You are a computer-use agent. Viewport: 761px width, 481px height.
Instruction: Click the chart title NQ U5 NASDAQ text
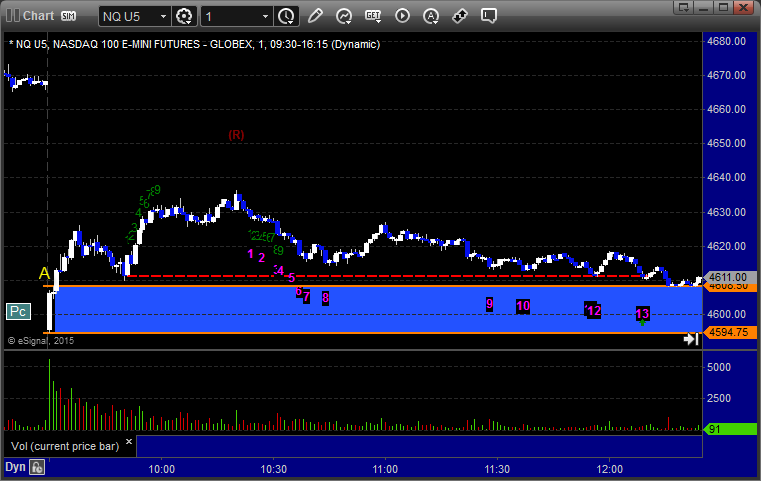pyautogui.click(x=195, y=44)
